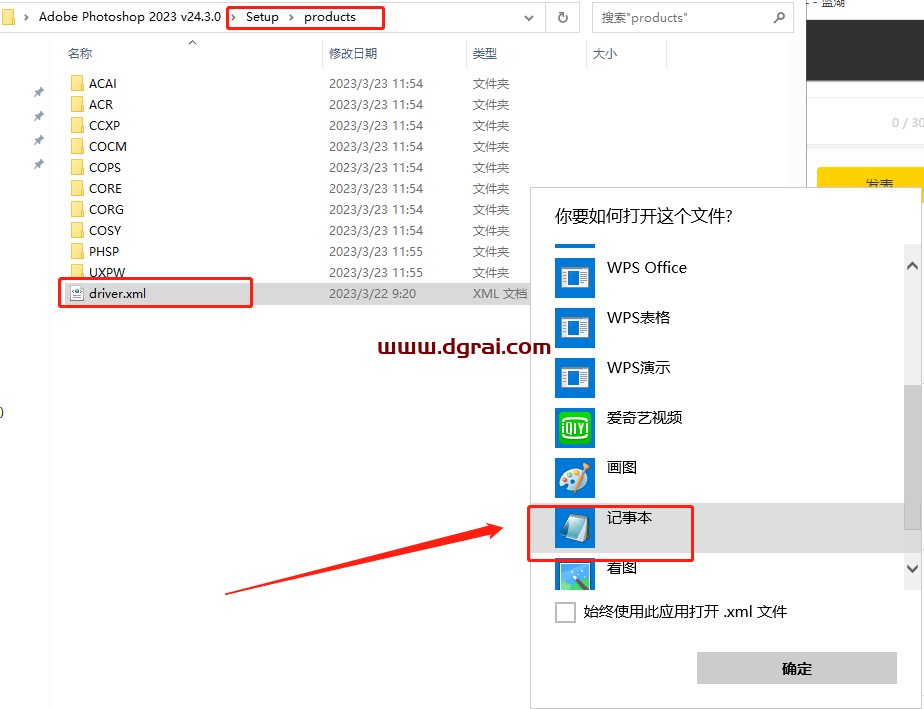
Task: Pick the WPS表格 spreadsheet icon
Action: [x=575, y=328]
